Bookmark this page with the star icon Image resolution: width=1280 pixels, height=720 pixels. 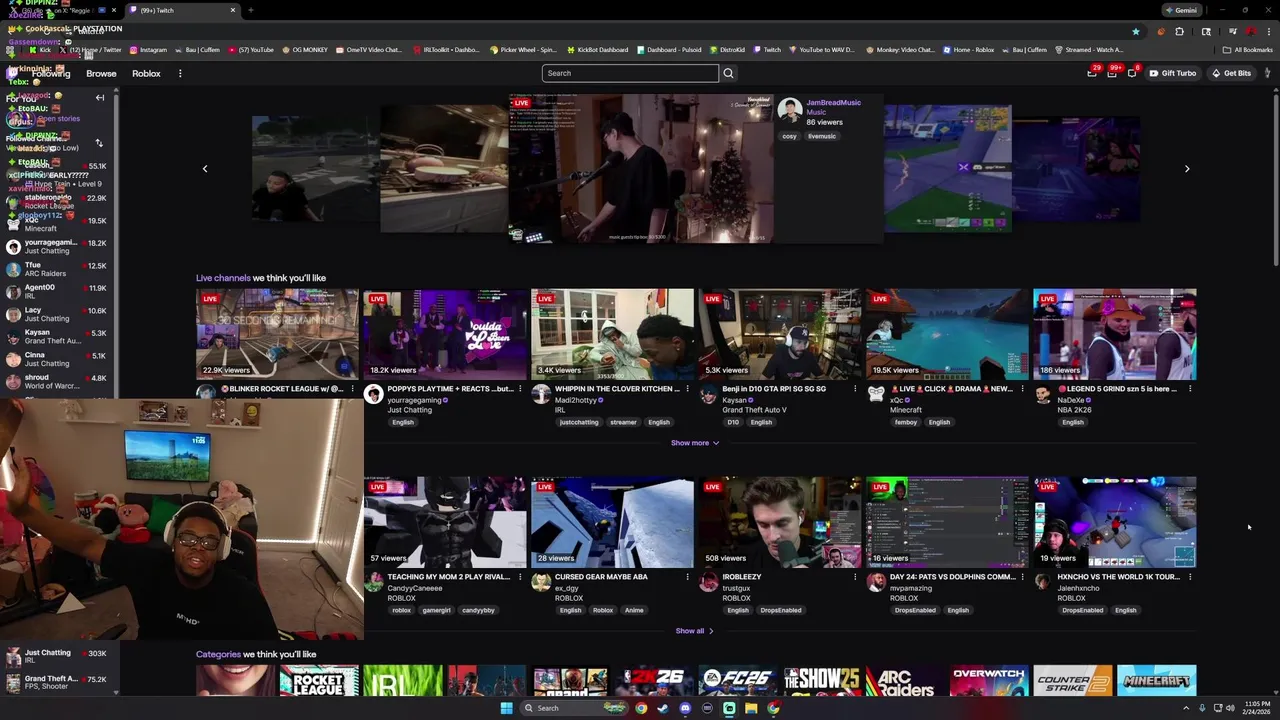pyautogui.click(x=1136, y=31)
